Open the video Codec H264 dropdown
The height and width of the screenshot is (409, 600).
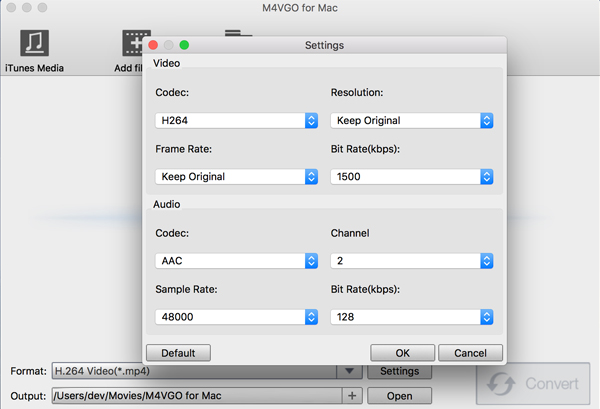[236, 121]
